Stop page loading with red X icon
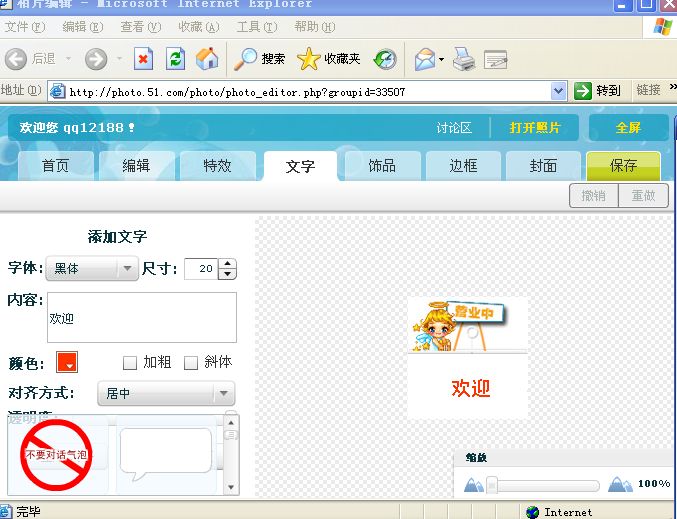 click(x=143, y=59)
